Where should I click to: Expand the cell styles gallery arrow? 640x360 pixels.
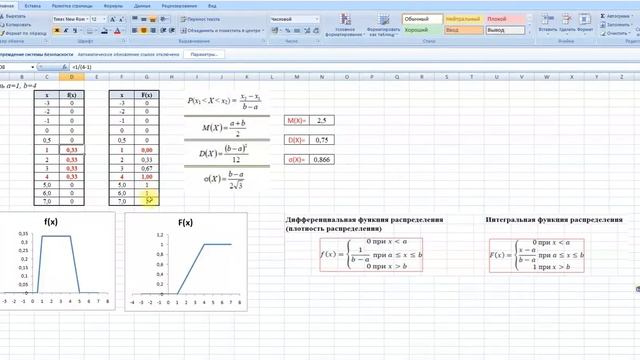[530, 32]
